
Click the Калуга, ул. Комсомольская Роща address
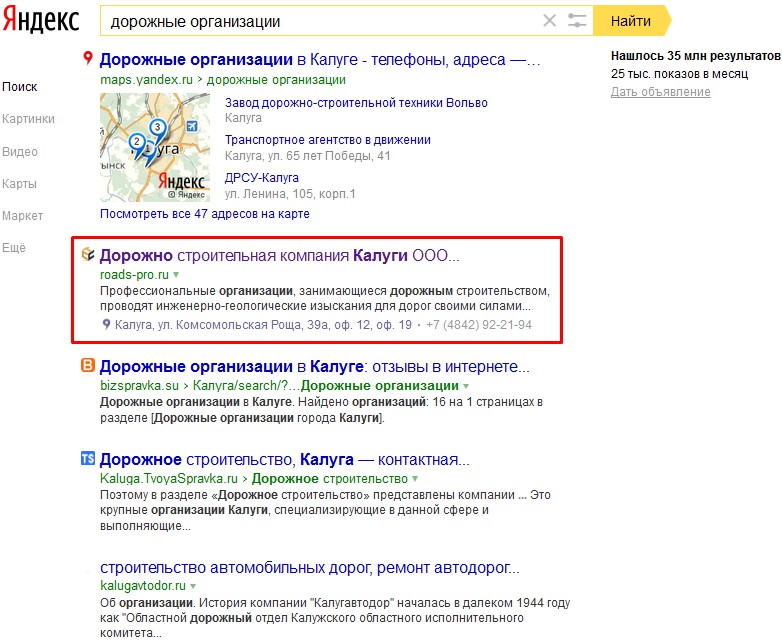pos(263,325)
